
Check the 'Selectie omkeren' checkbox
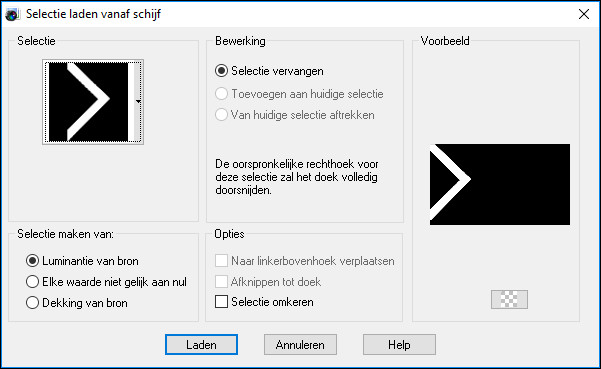[264, 302]
